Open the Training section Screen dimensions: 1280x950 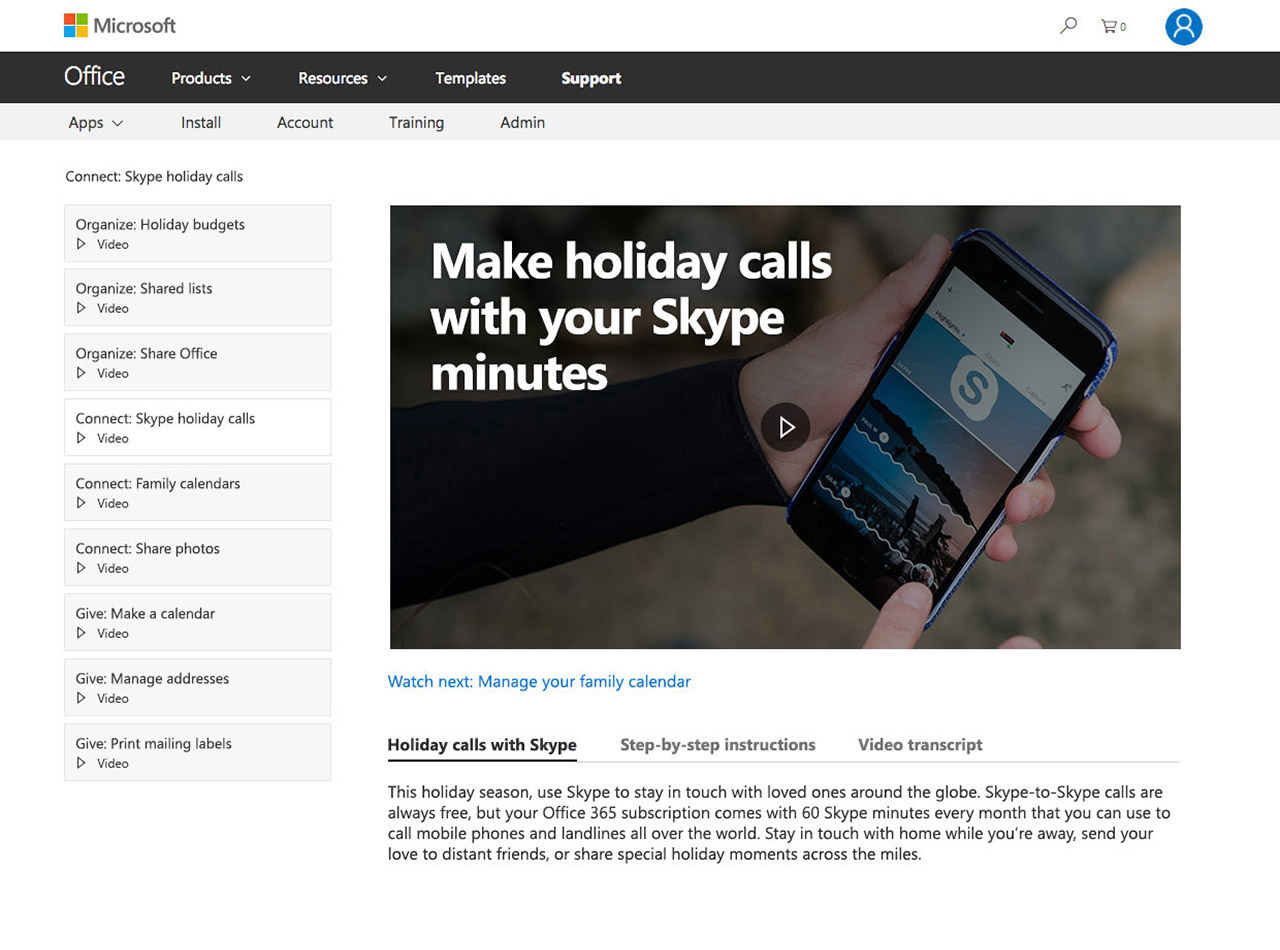coord(417,122)
